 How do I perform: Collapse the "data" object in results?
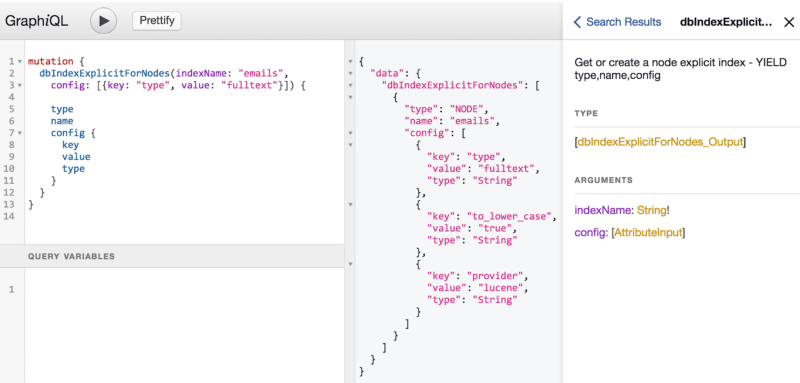[351, 73]
